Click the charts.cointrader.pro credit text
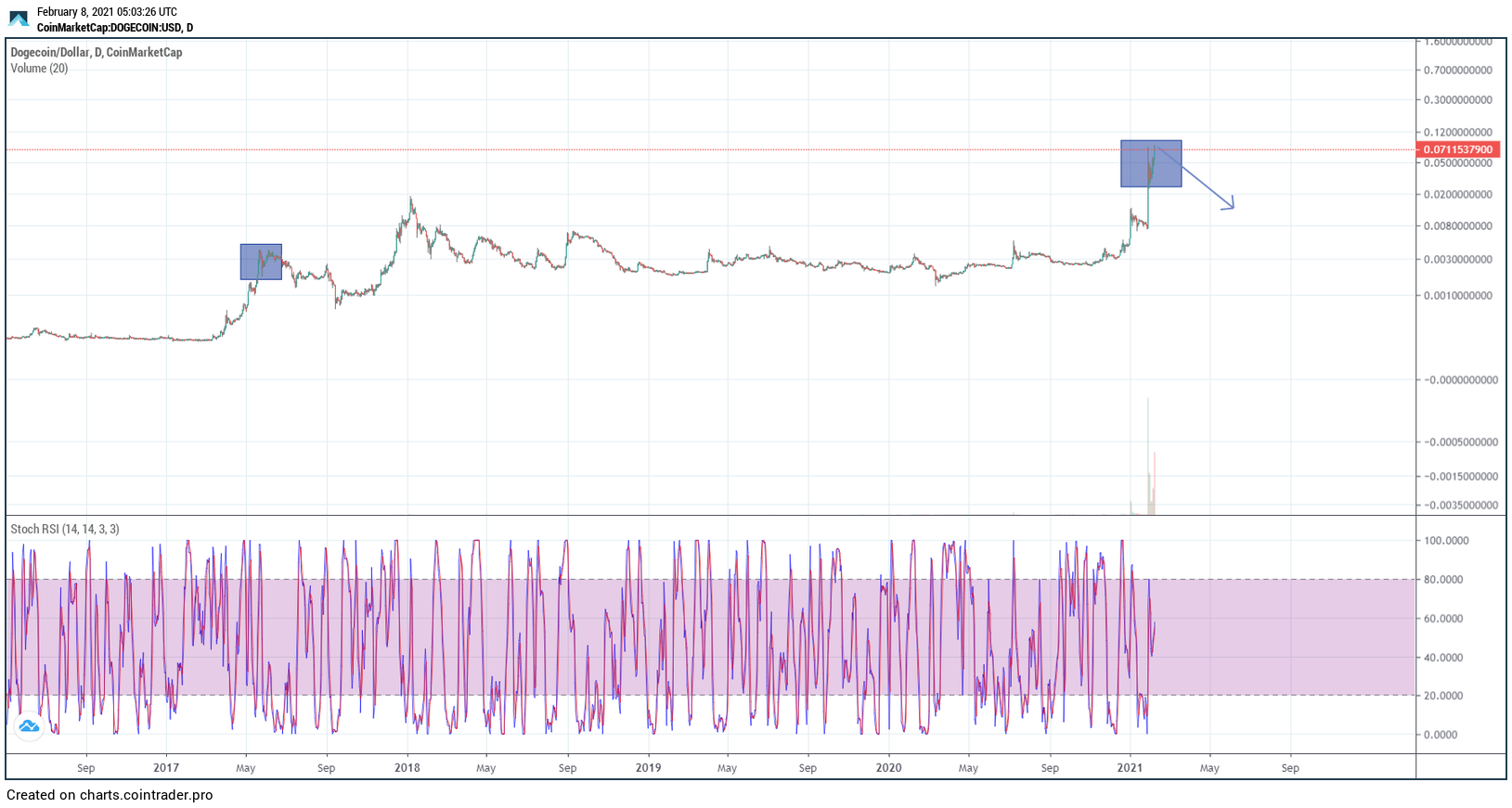 click(110, 795)
